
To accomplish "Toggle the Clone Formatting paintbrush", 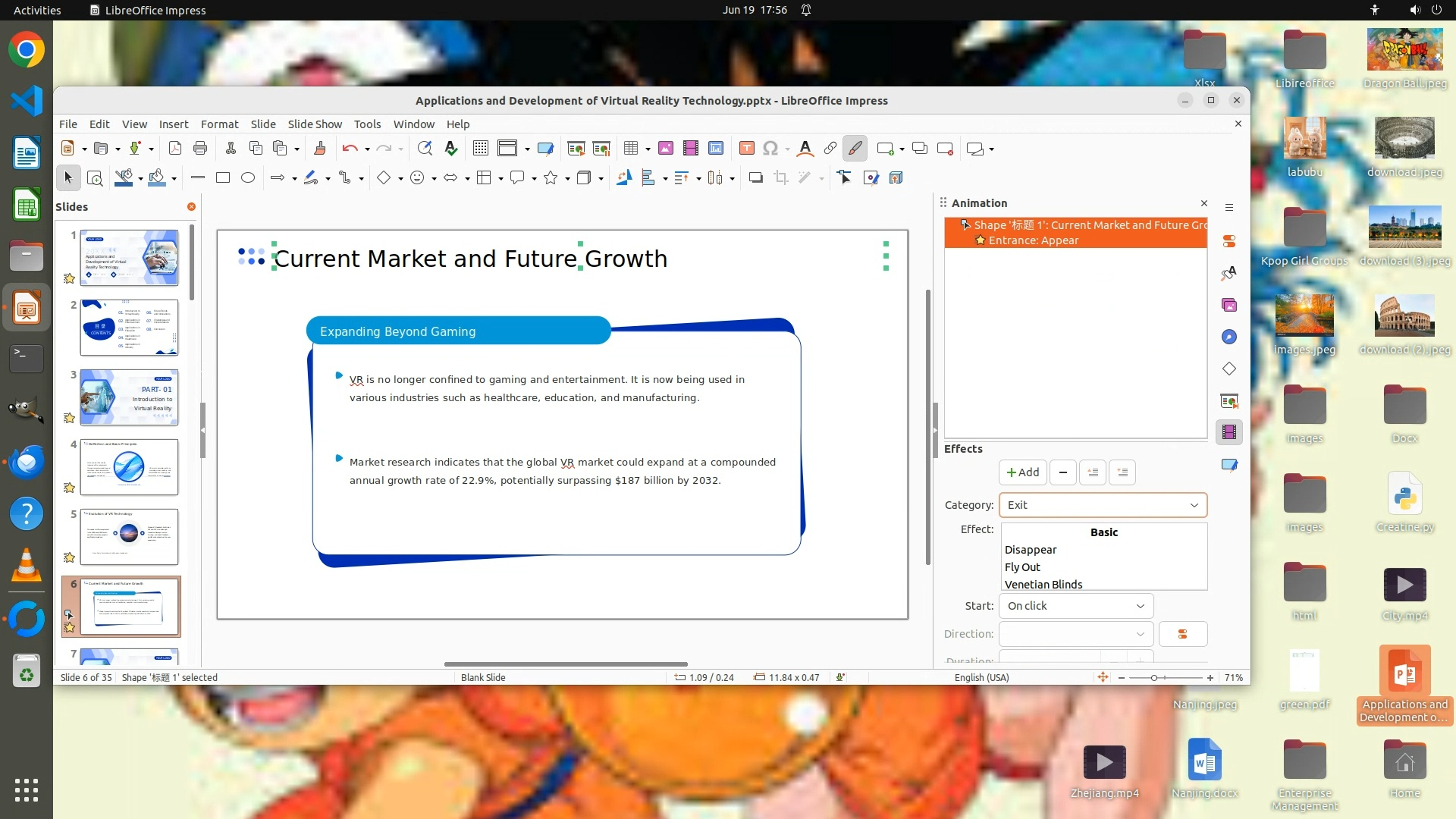I will click(x=320, y=149).
